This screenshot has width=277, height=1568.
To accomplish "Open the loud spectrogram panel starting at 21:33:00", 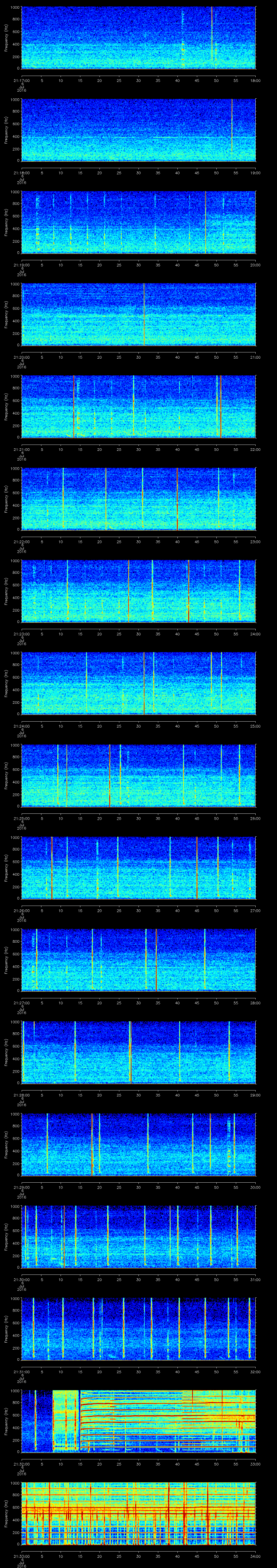I will tap(138, 1513).
